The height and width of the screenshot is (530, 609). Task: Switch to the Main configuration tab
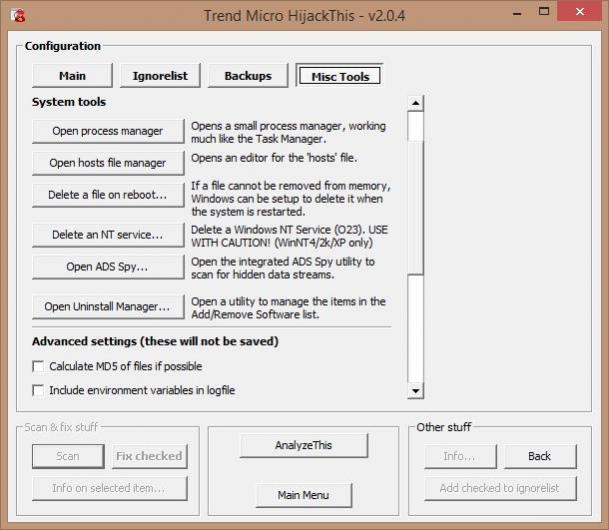pos(72,75)
